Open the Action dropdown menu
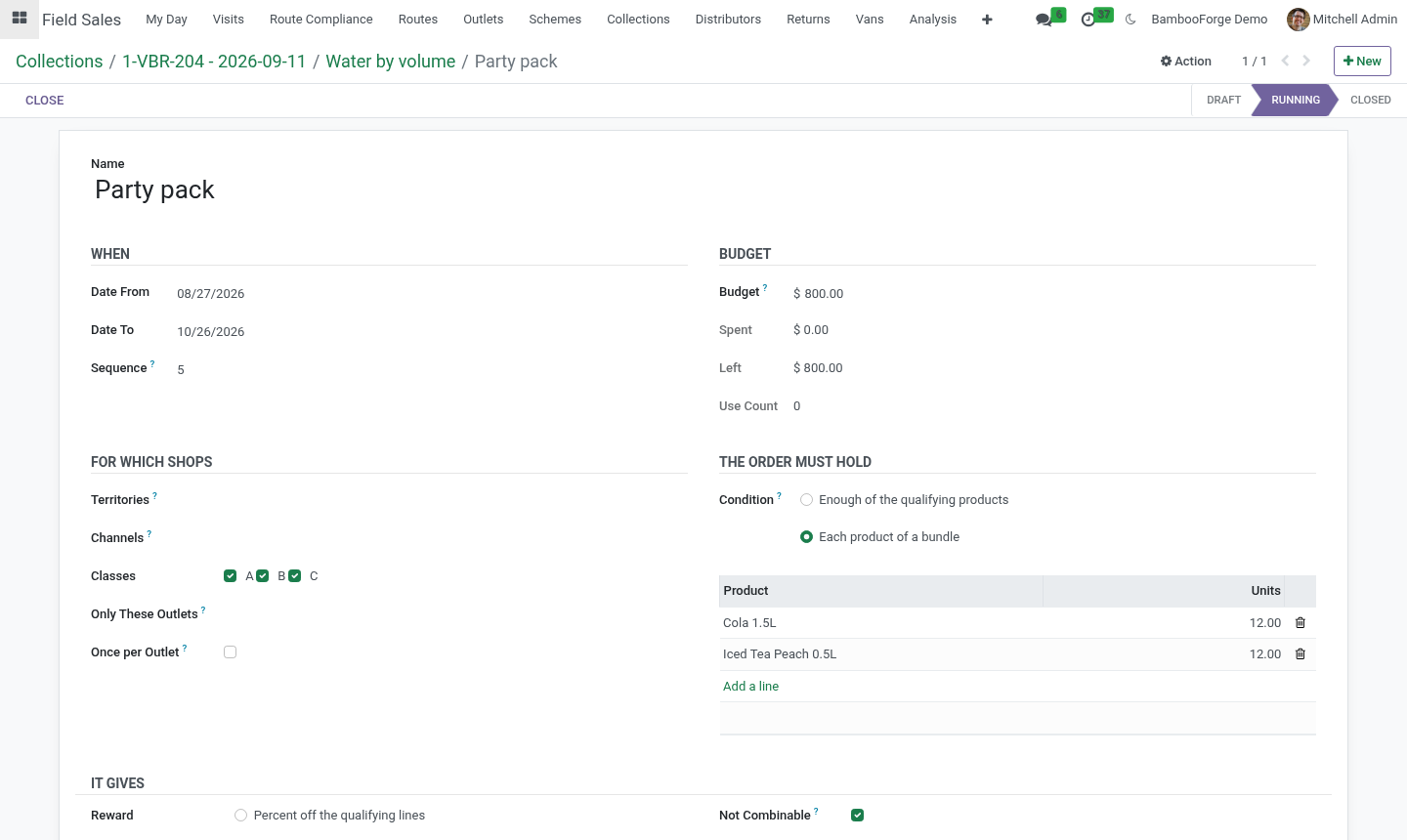The width and height of the screenshot is (1407, 840). 1186,61
